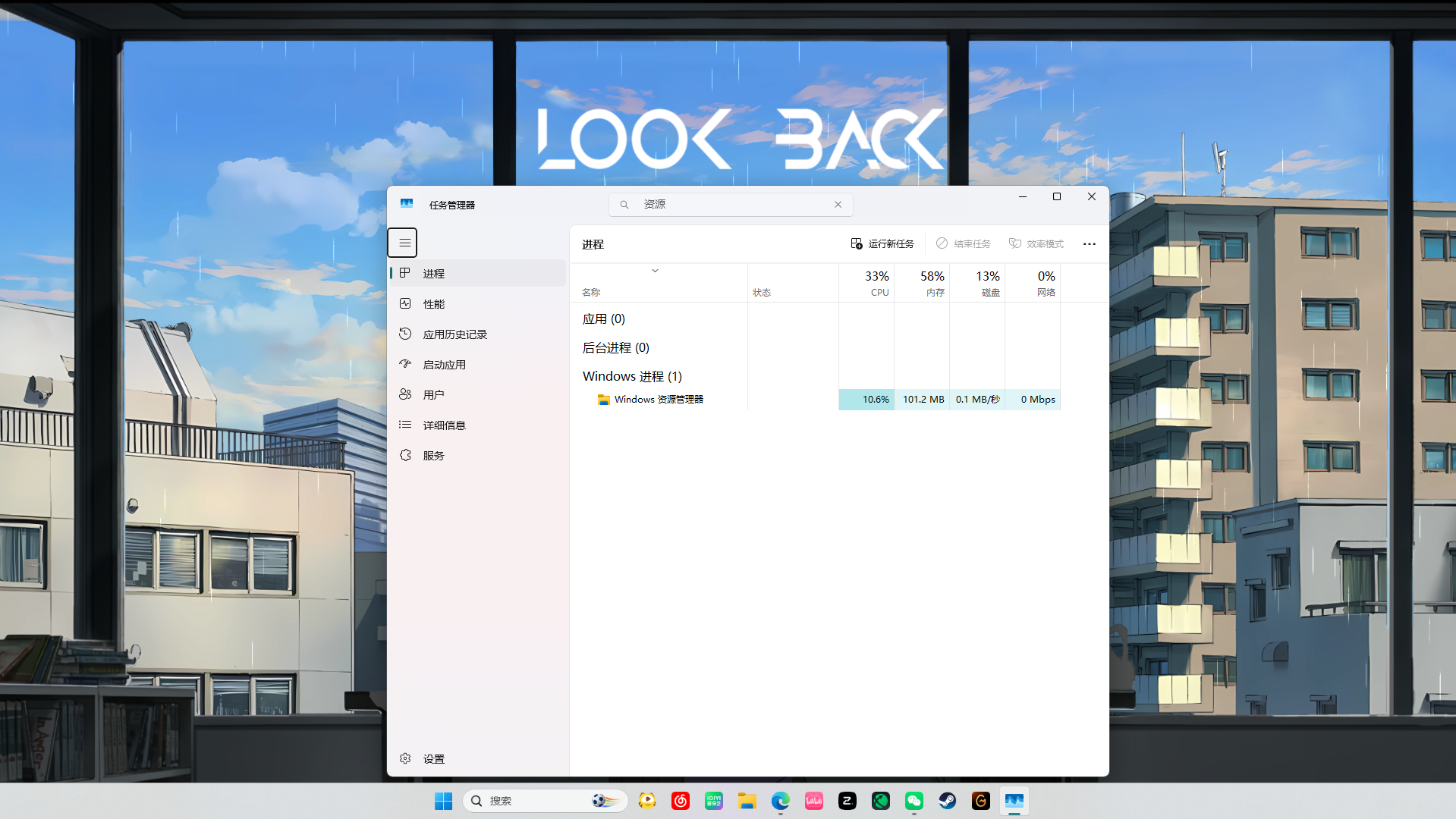Click the 应用 (0) group heading
This screenshot has height=819, width=1456.
click(604, 319)
